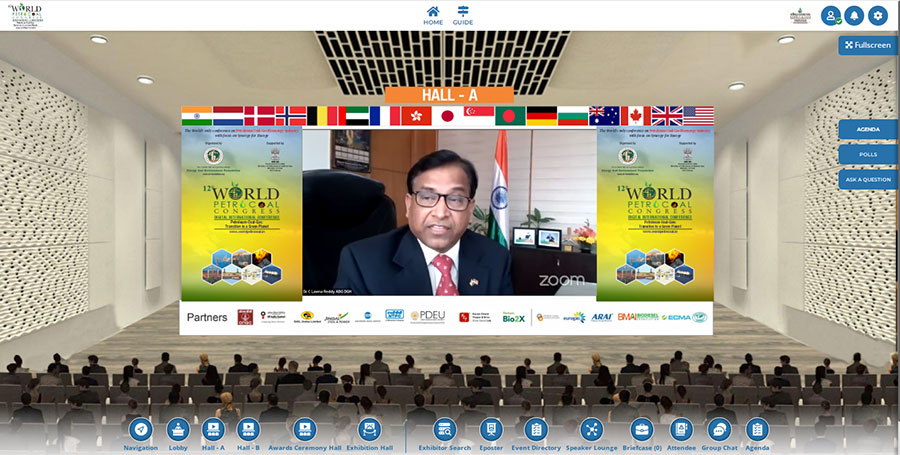
Task: Open the notifications bell icon
Action: coord(854,15)
